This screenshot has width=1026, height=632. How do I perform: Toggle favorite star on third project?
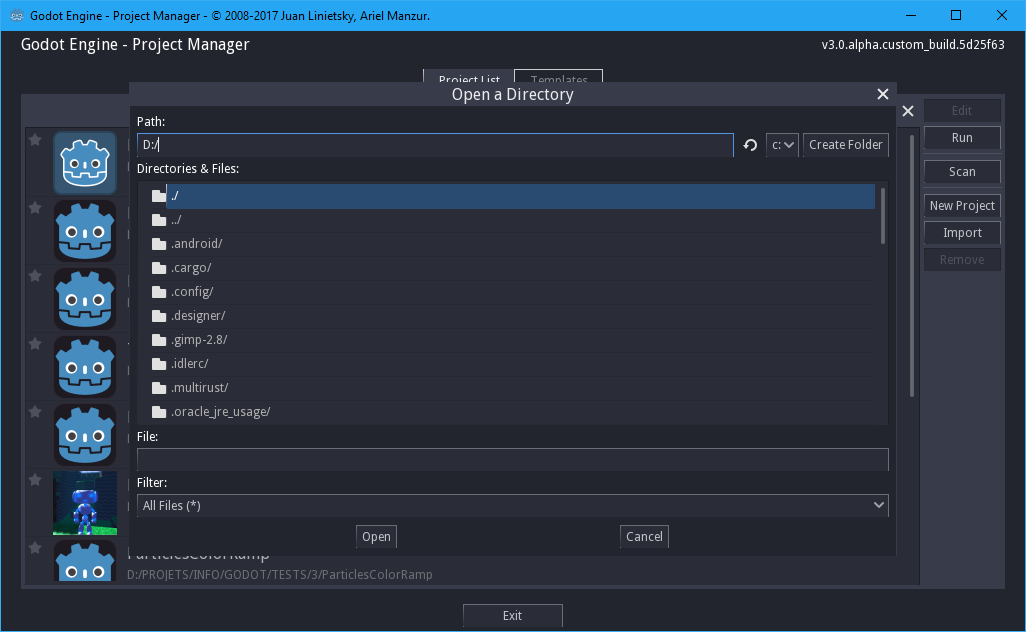click(35, 275)
